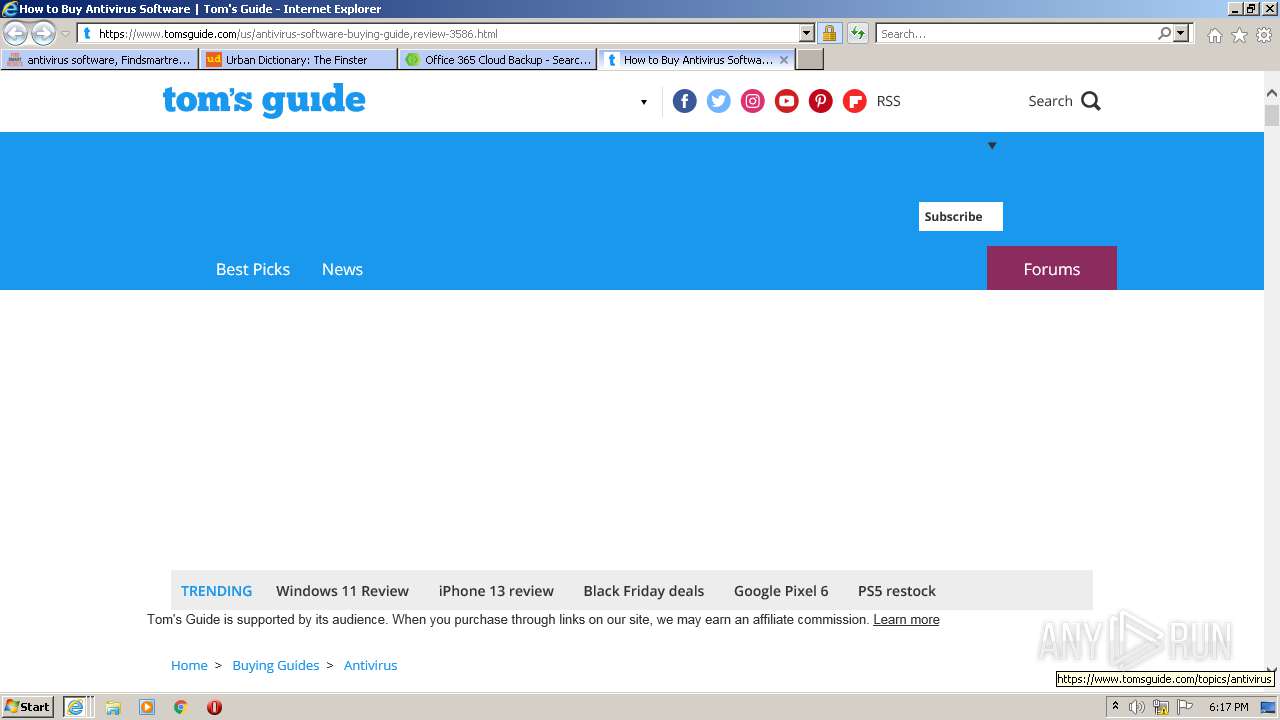The image size is (1280, 720).
Task: Click the site Search magnifier icon
Action: coord(1091,101)
